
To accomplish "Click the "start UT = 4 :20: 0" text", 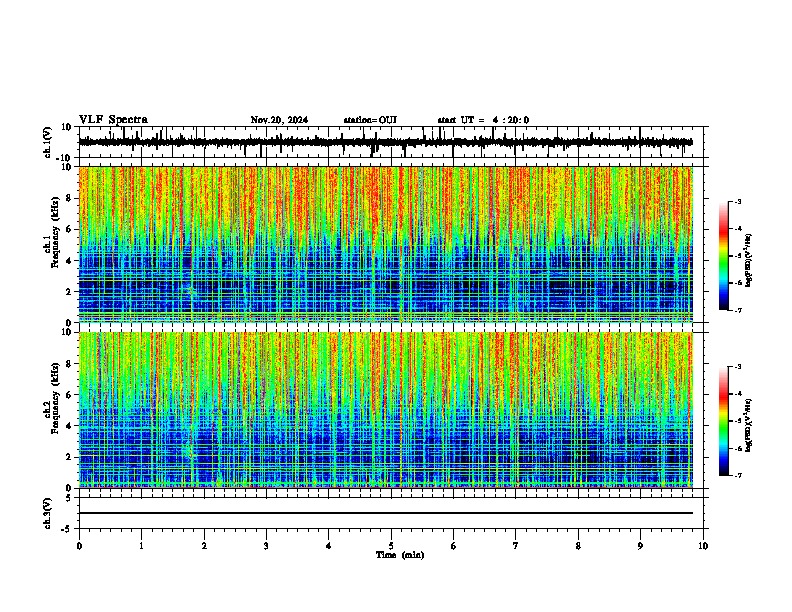I will pyautogui.click(x=483, y=120).
